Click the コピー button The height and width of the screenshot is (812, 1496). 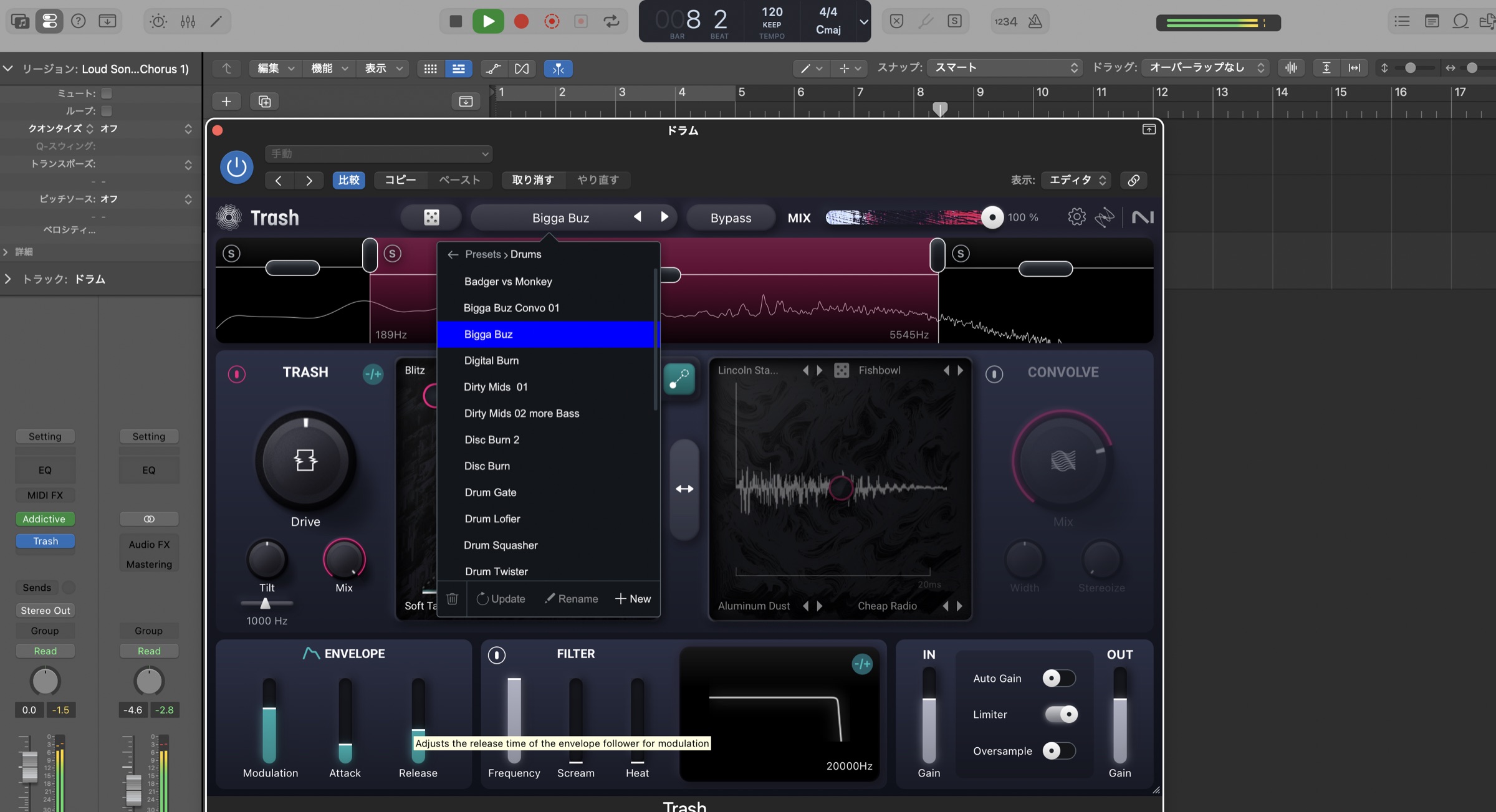click(400, 180)
